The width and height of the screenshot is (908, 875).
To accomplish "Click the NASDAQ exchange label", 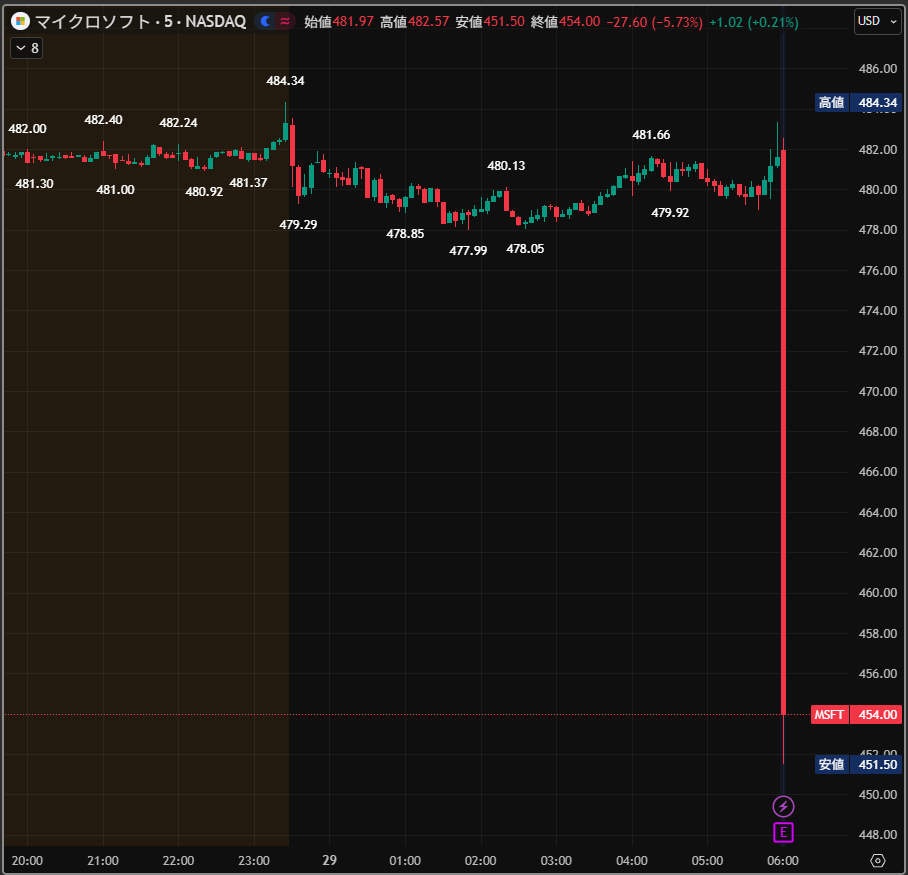I will coord(215,21).
